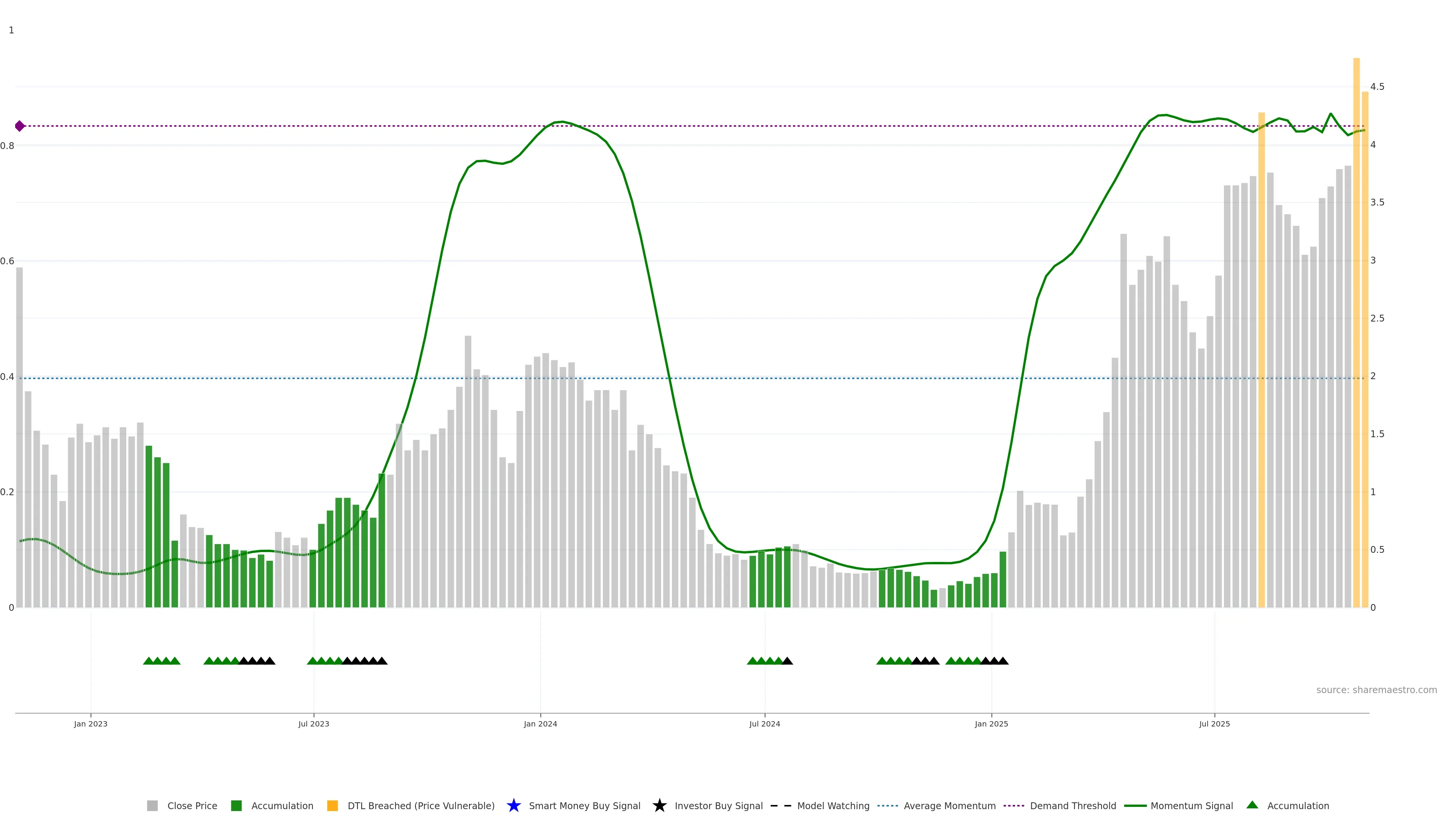Toggle the Momentum Signal legend label
This screenshot has width=1456, height=819.
click(1191, 805)
